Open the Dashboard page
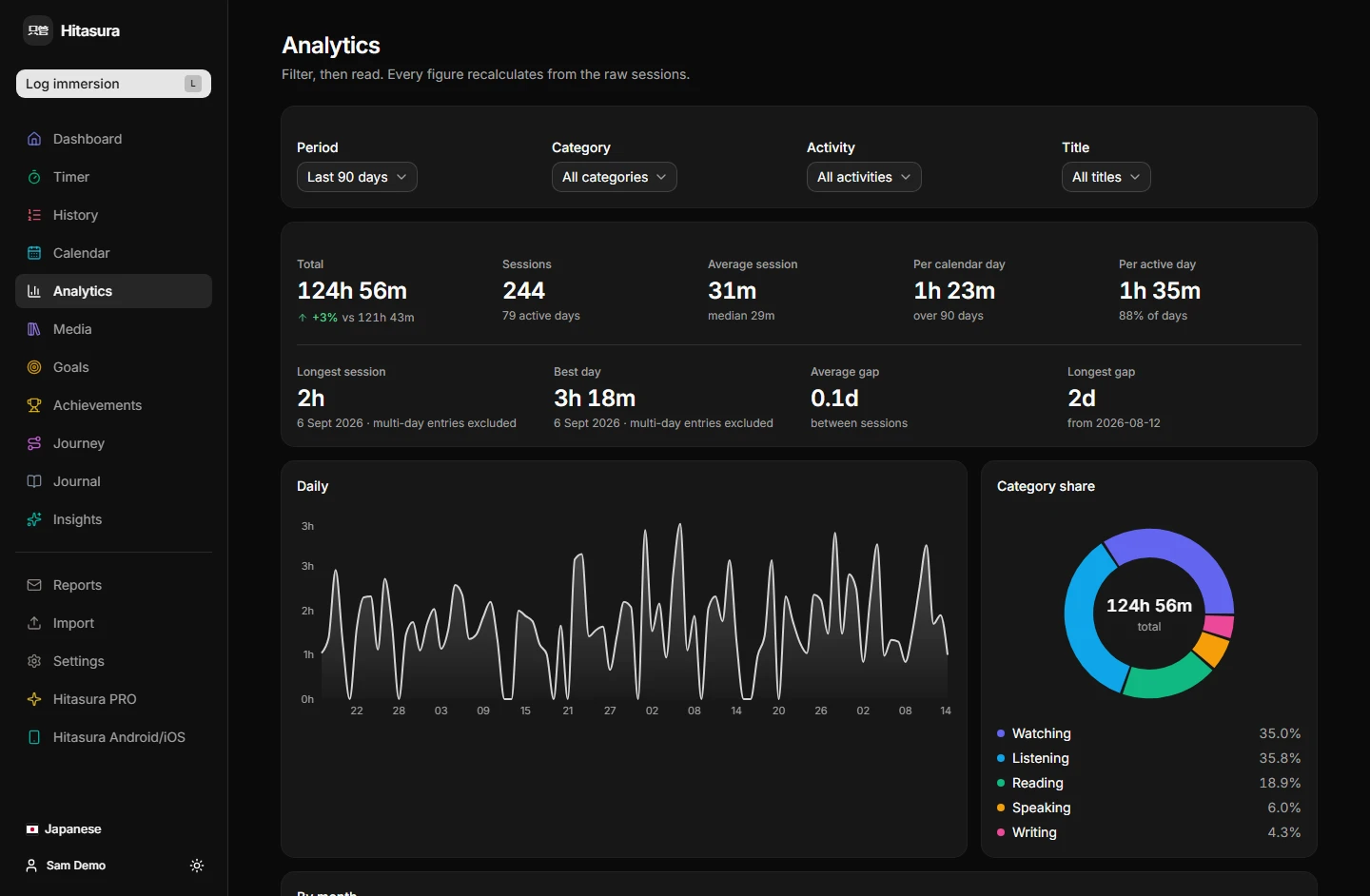Image resolution: width=1370 pixels, height=896 pixels. click(113, 139)
